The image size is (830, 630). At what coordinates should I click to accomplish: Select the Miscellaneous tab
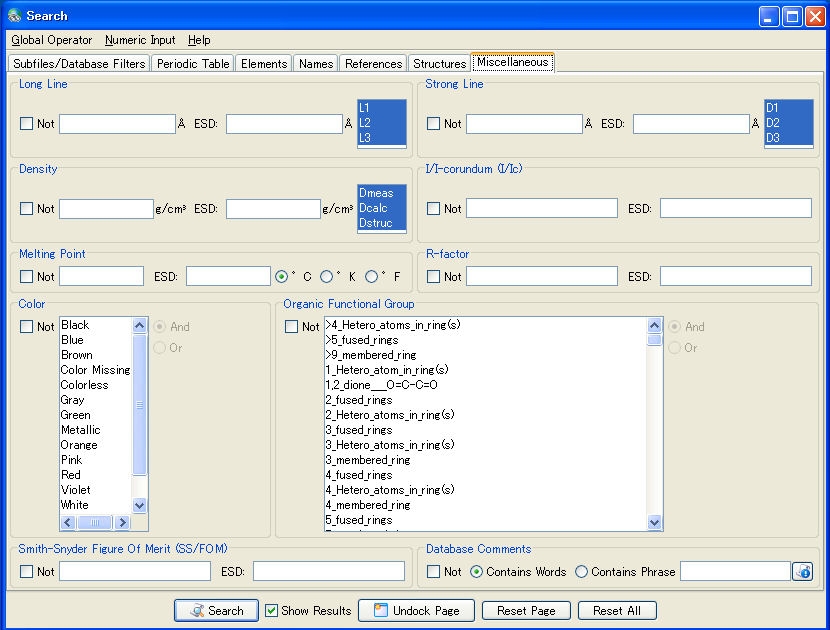[512, 62]
